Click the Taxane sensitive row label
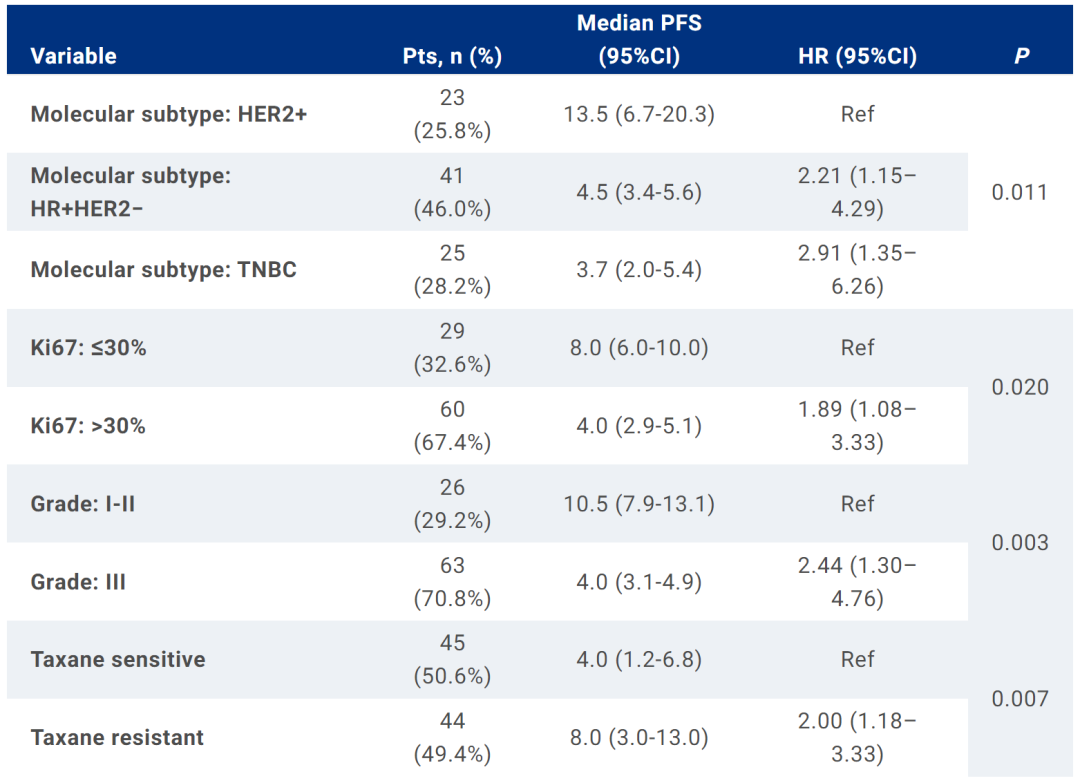 click(118, 660)
